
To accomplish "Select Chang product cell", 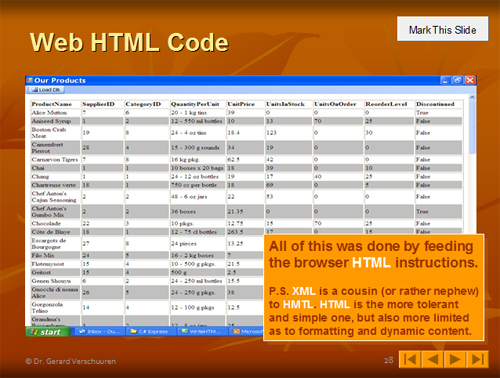I will (x=55, y=176).
